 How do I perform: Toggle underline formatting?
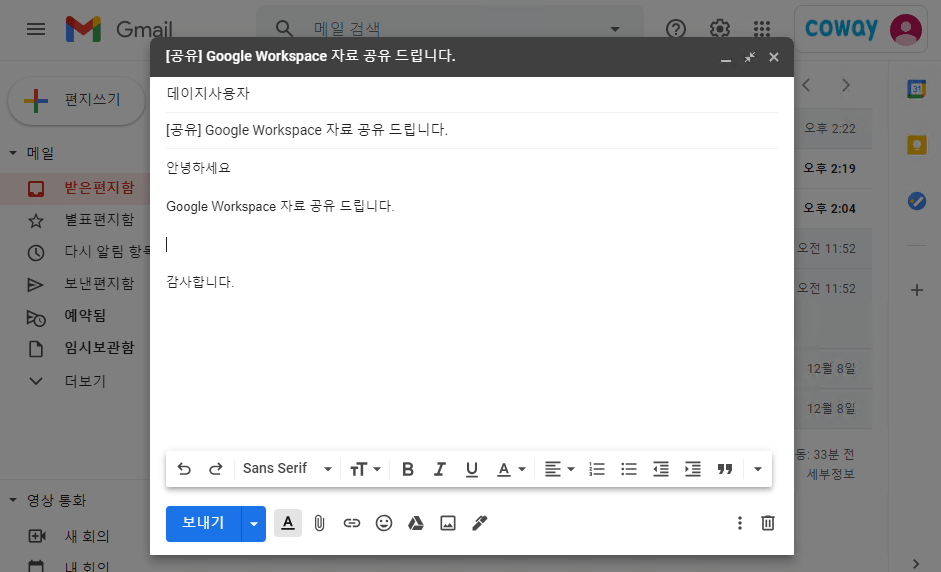[x=472, y=469]
